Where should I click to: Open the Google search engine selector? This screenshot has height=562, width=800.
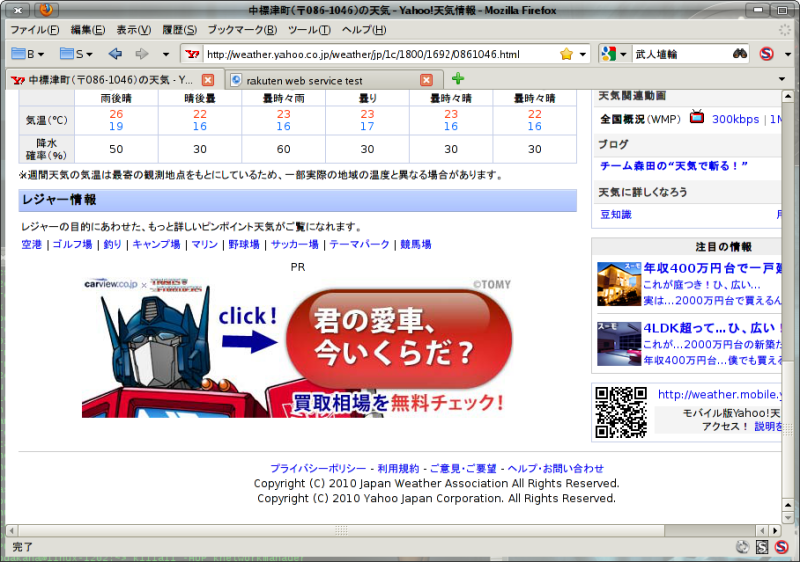(x=614, y=54)
